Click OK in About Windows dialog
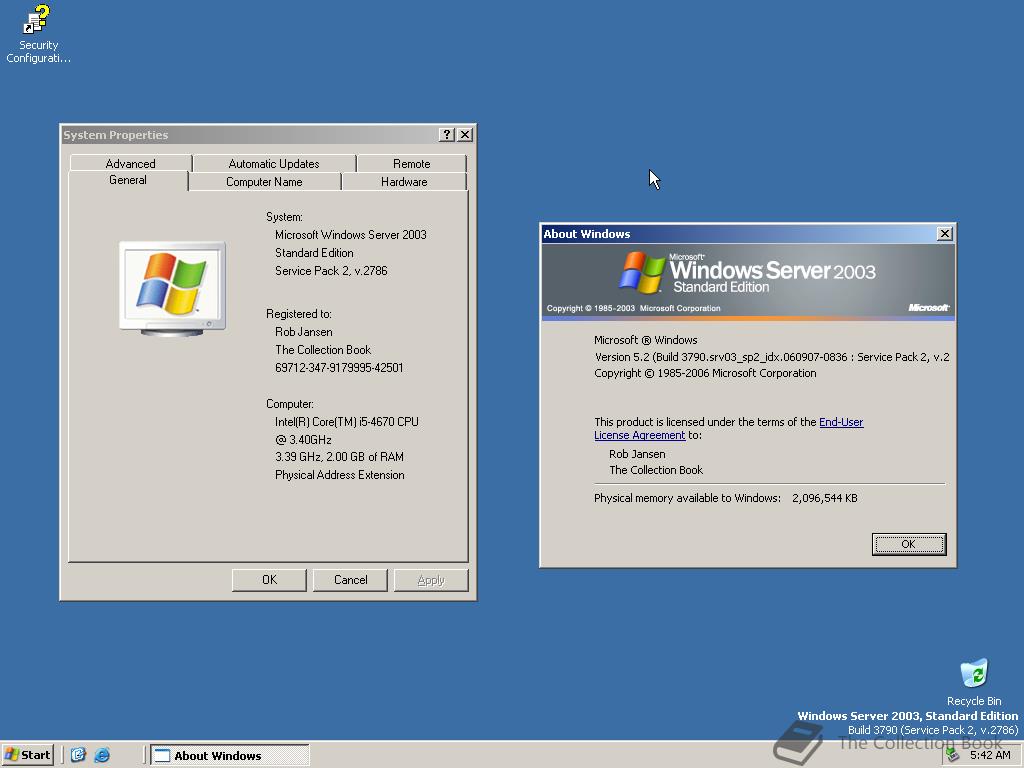 [x=908, y=544]
